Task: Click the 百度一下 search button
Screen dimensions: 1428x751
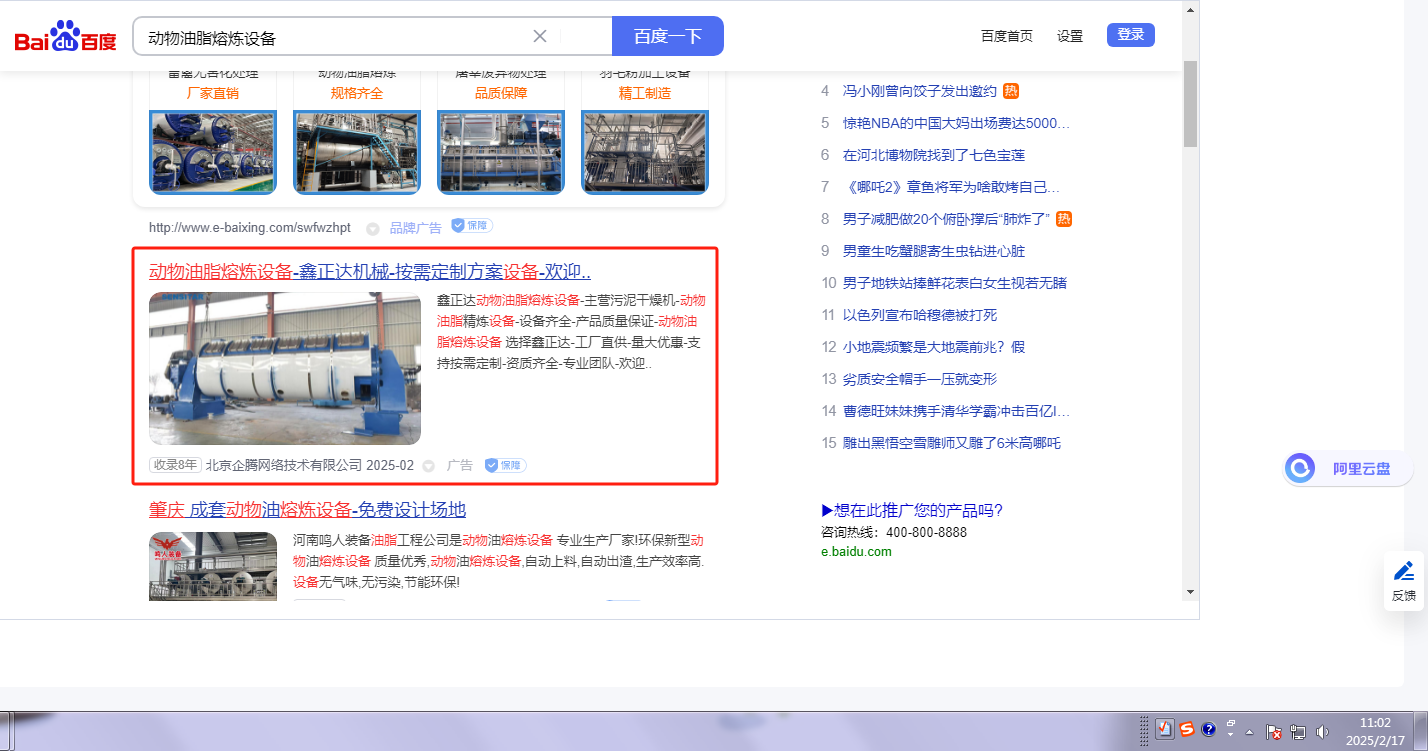Action: pos(668,36)
